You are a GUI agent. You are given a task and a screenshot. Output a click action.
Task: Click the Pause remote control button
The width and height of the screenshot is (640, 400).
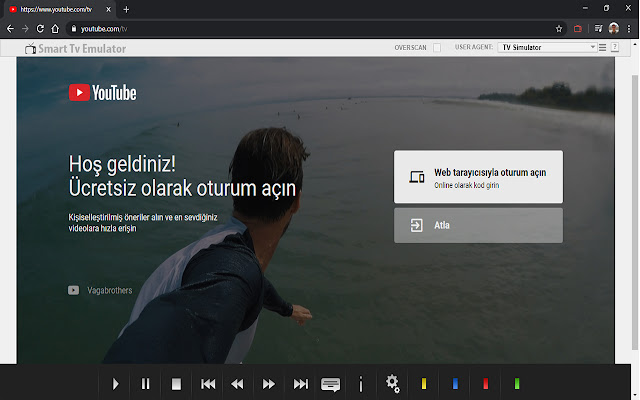[x=145, y=384]
